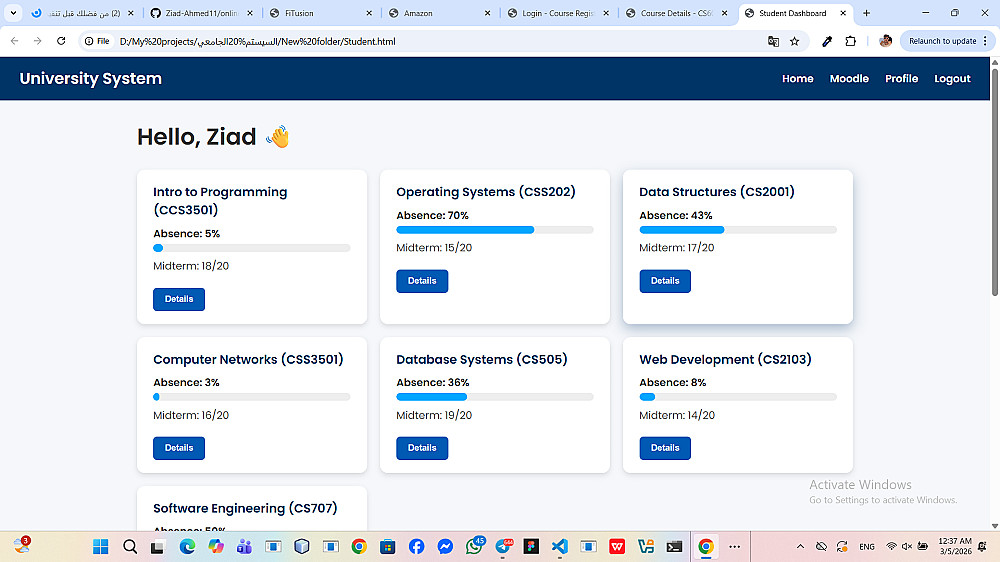Open Details for Data Structures
Image resolution: width=1000 pixels, height=562 pixels.
coord(665,281)
